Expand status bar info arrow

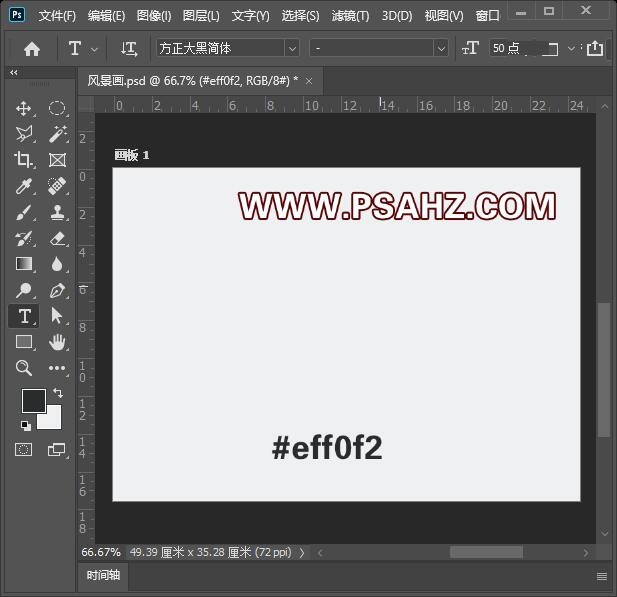click(x=302, y=553)
